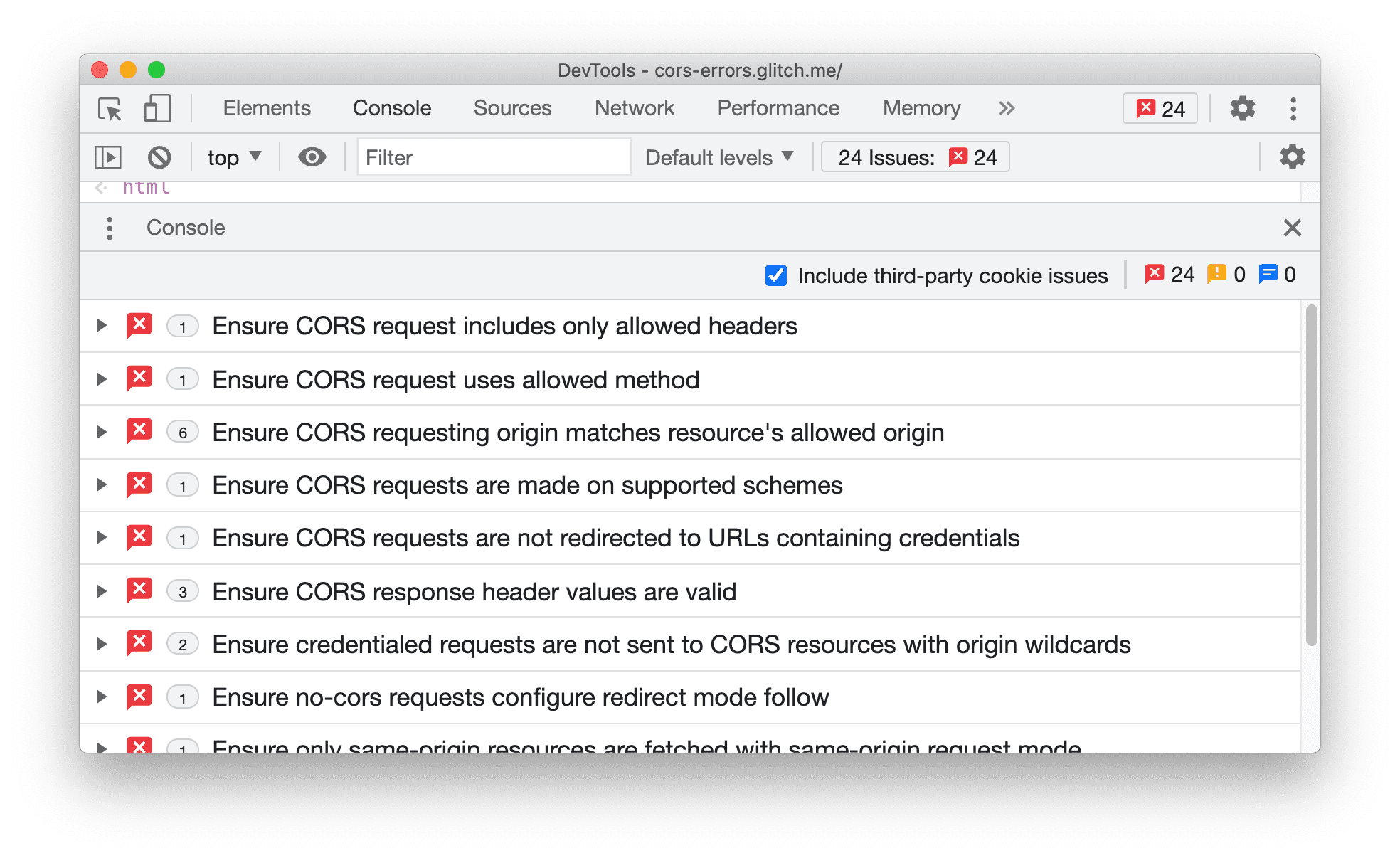The width and height of the screenshot is (1400, 858).
Task: Click the no-entry/block icon in console
Action: point(159,157)
